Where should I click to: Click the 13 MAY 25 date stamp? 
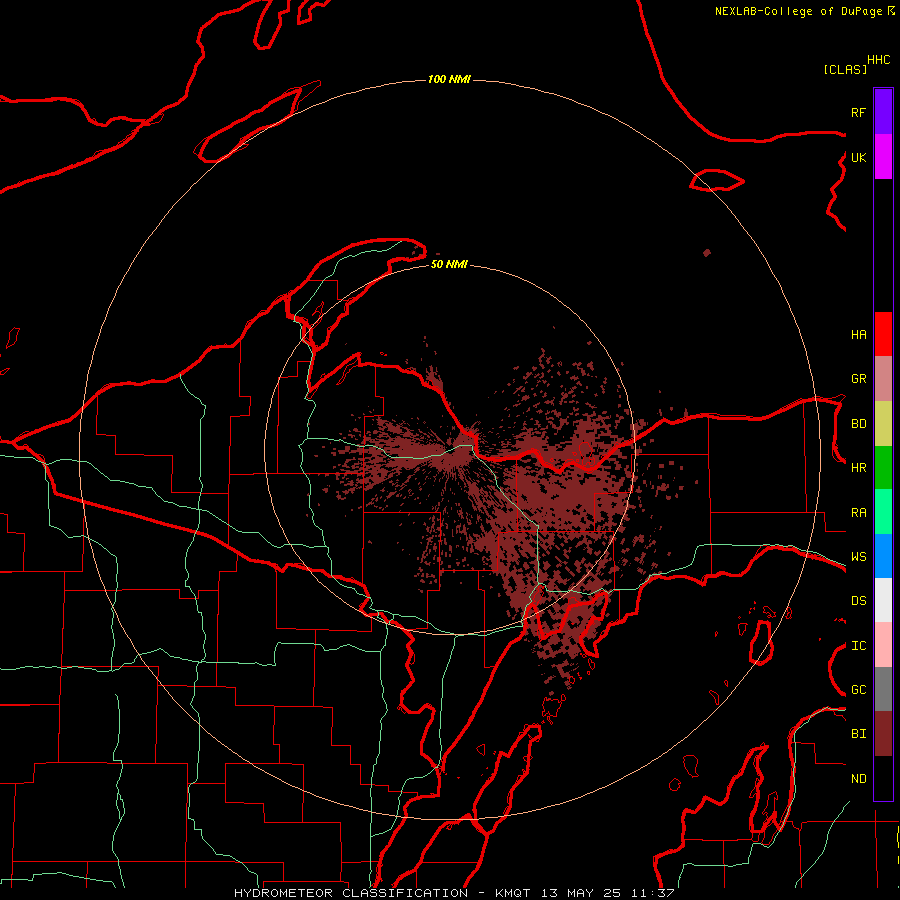pos(582,893)
